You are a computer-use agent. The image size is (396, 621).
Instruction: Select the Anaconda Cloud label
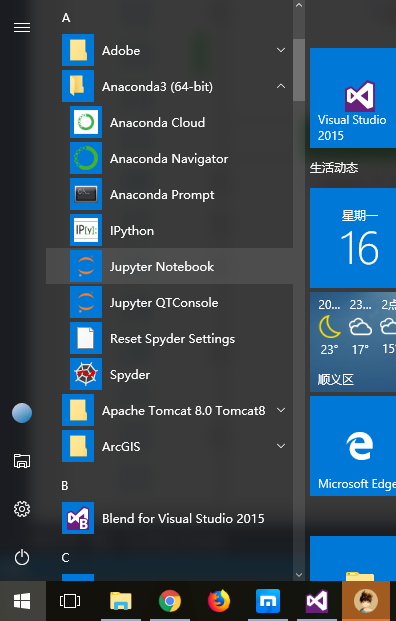(158, 122)
